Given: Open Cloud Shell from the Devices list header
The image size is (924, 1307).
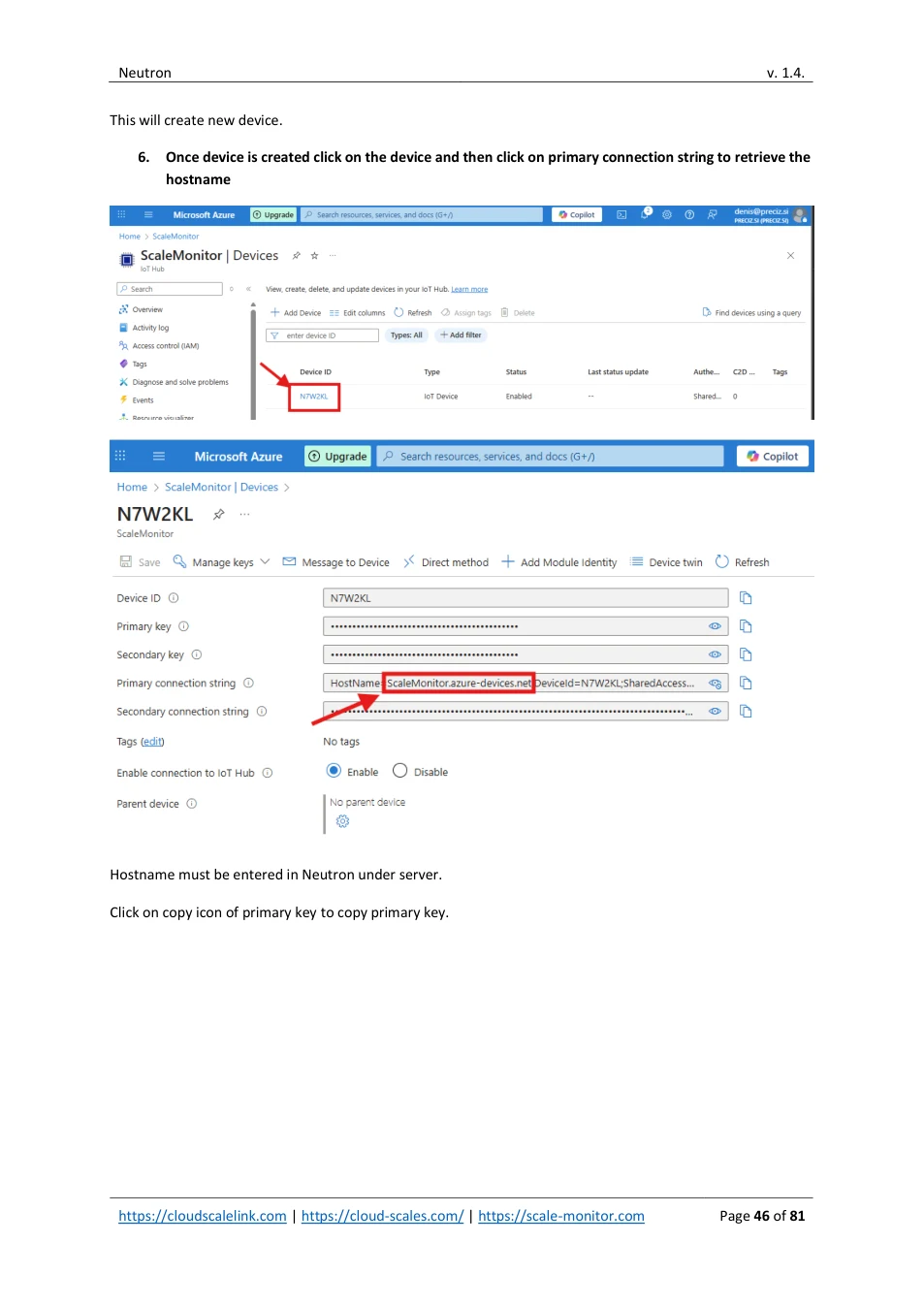Looking at the screenshot, I should tap(621, 215).
